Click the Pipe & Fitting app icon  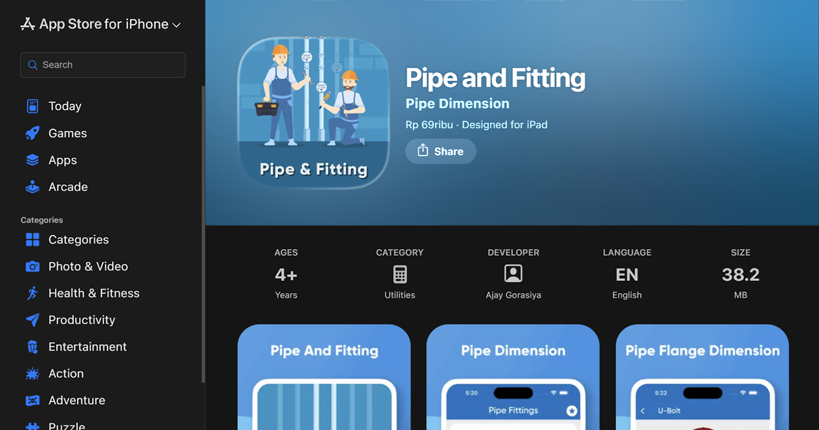point(313,112)
